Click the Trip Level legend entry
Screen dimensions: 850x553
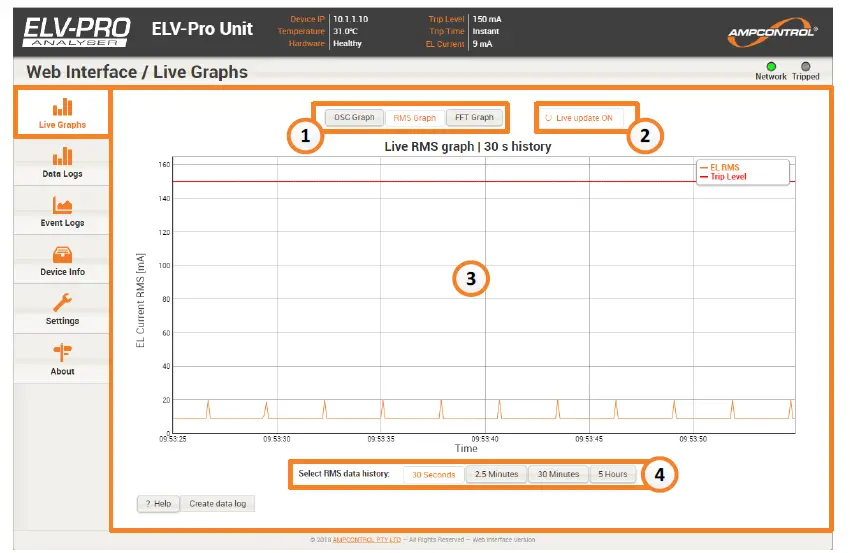[723, 176]
